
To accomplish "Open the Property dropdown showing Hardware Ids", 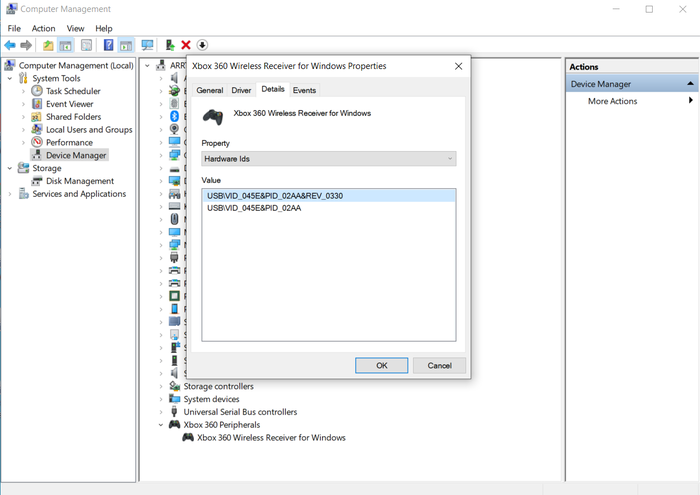I will click(329, 159).
